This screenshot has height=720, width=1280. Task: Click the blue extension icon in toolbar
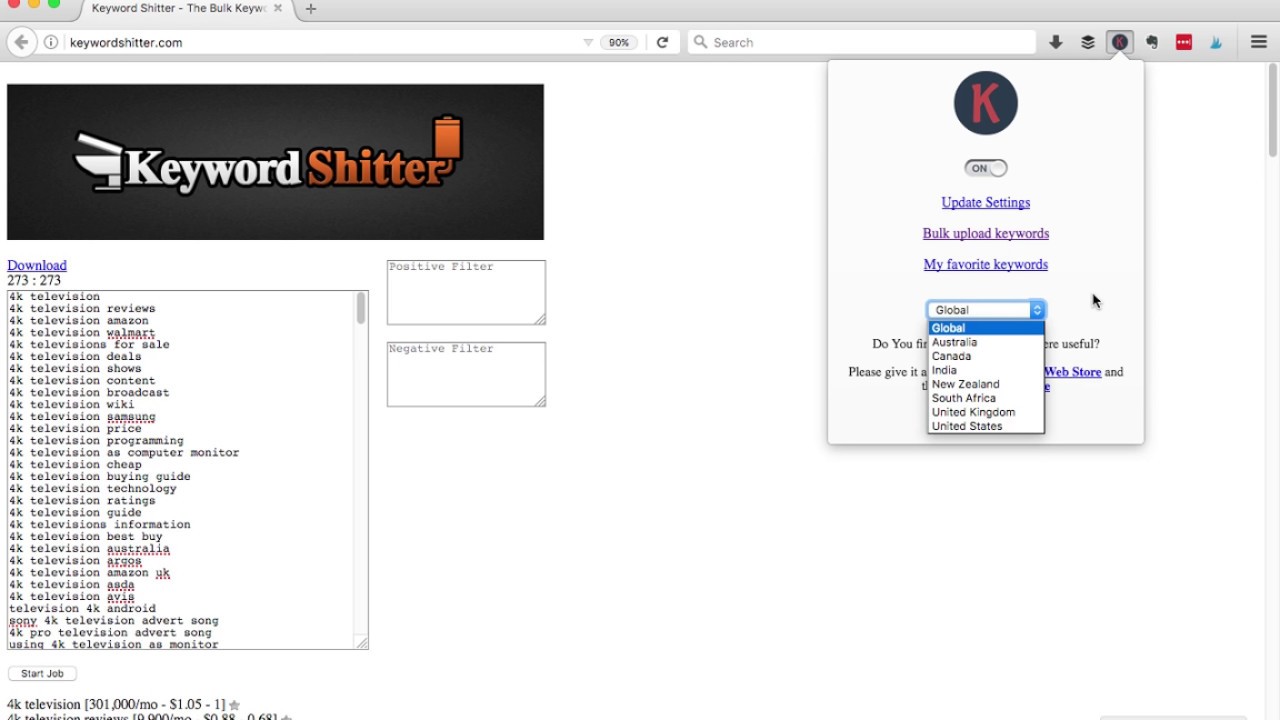pos(1216,42)
